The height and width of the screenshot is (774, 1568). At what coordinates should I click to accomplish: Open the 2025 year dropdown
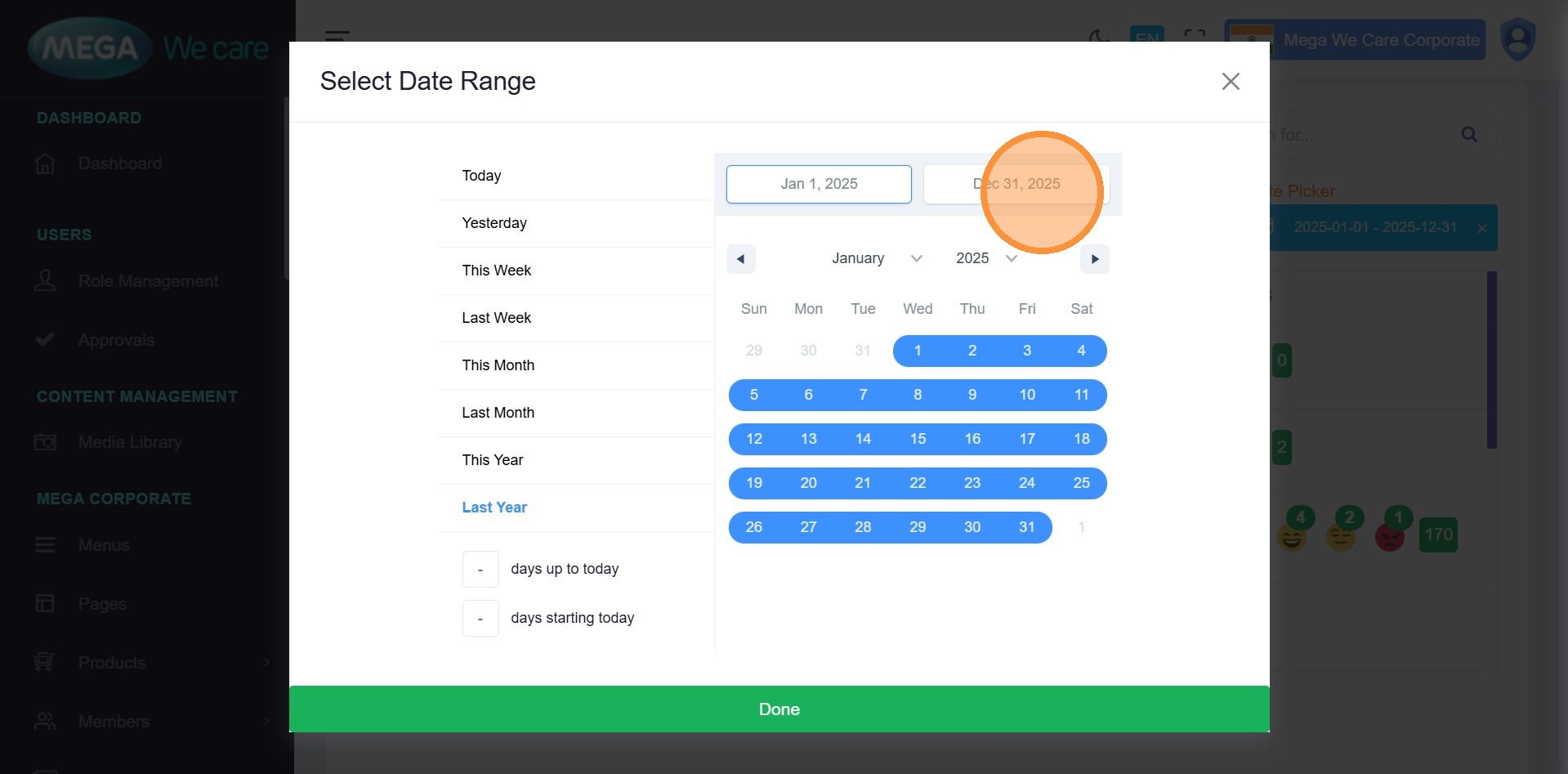click(985, 259)
